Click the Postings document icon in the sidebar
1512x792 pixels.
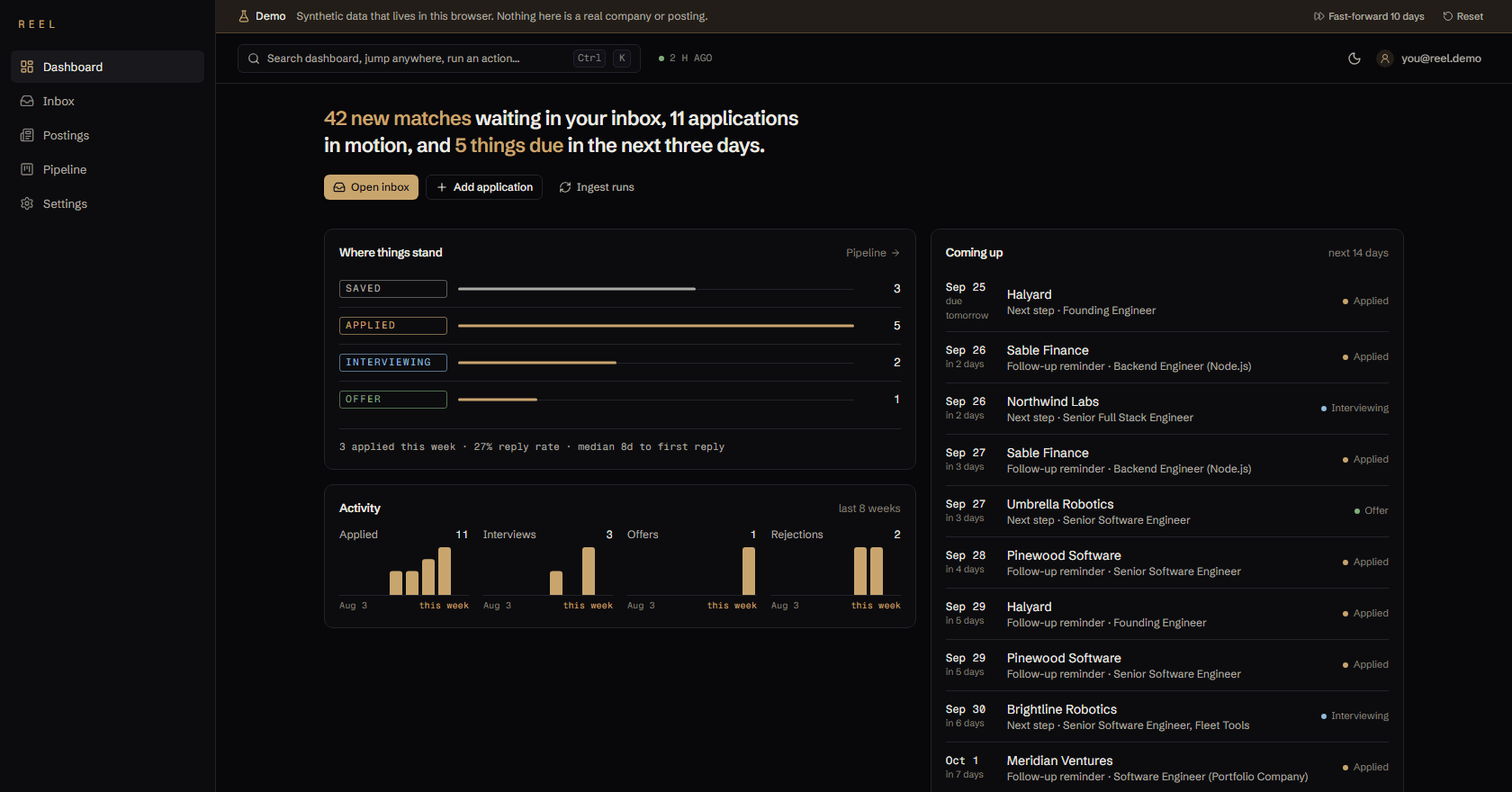point(27,135)
